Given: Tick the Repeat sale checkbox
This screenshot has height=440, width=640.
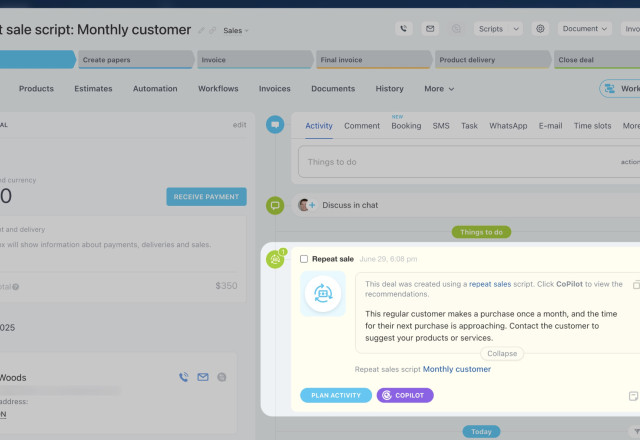Looking at the screenshot, I should (304, 259).
